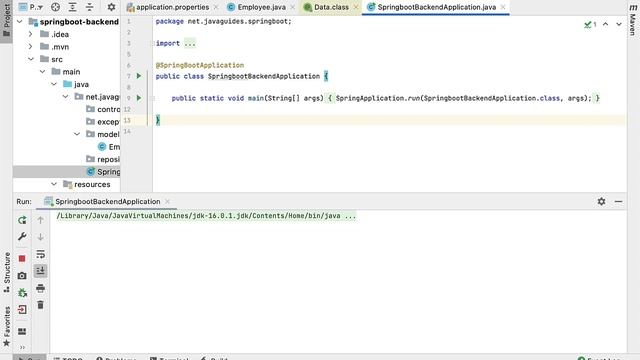Screen dimensions: 640x360
Task: Go to next highlighted problem arrow
Action: coord(619,24)
